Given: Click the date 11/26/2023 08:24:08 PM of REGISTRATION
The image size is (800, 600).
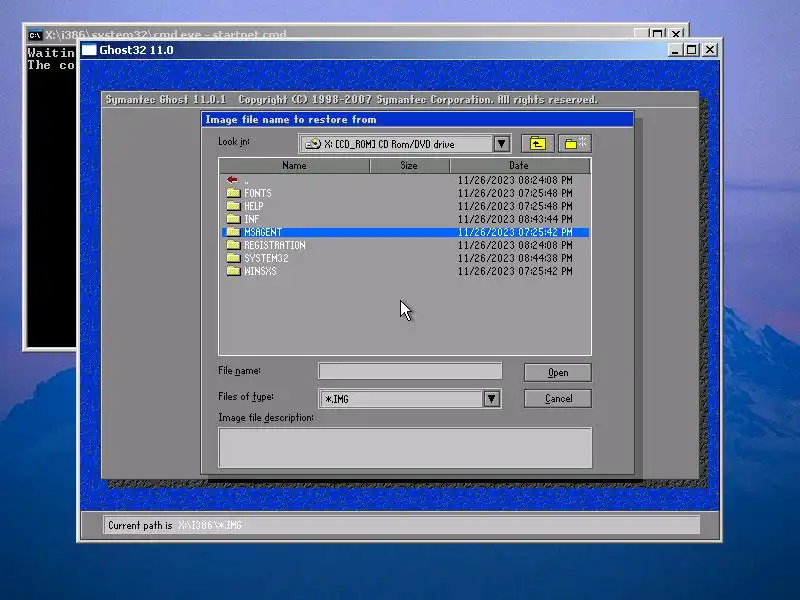Looking at the screenshot, I should click(515, 245).
